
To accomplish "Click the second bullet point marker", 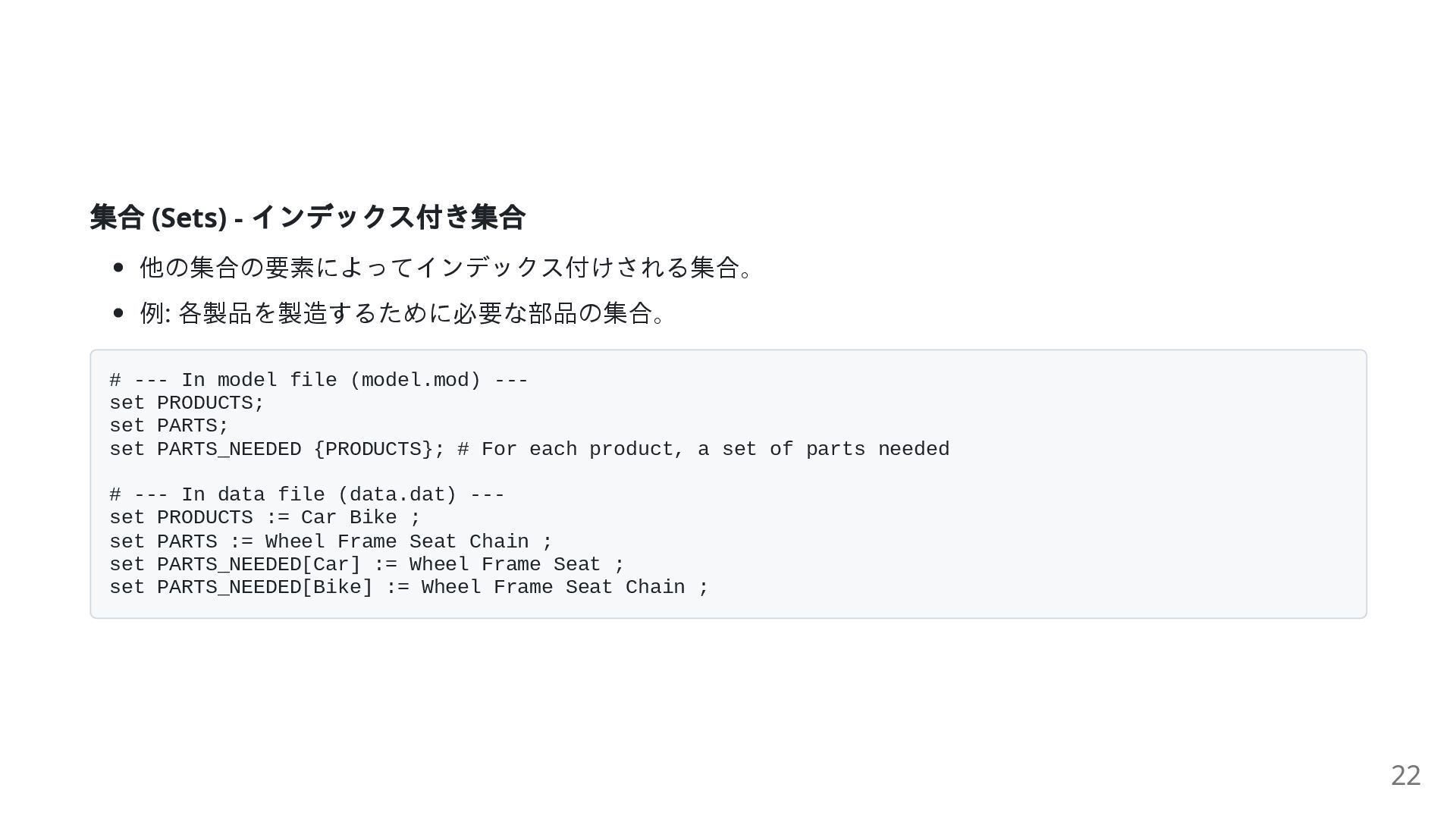I will point(118,313).
